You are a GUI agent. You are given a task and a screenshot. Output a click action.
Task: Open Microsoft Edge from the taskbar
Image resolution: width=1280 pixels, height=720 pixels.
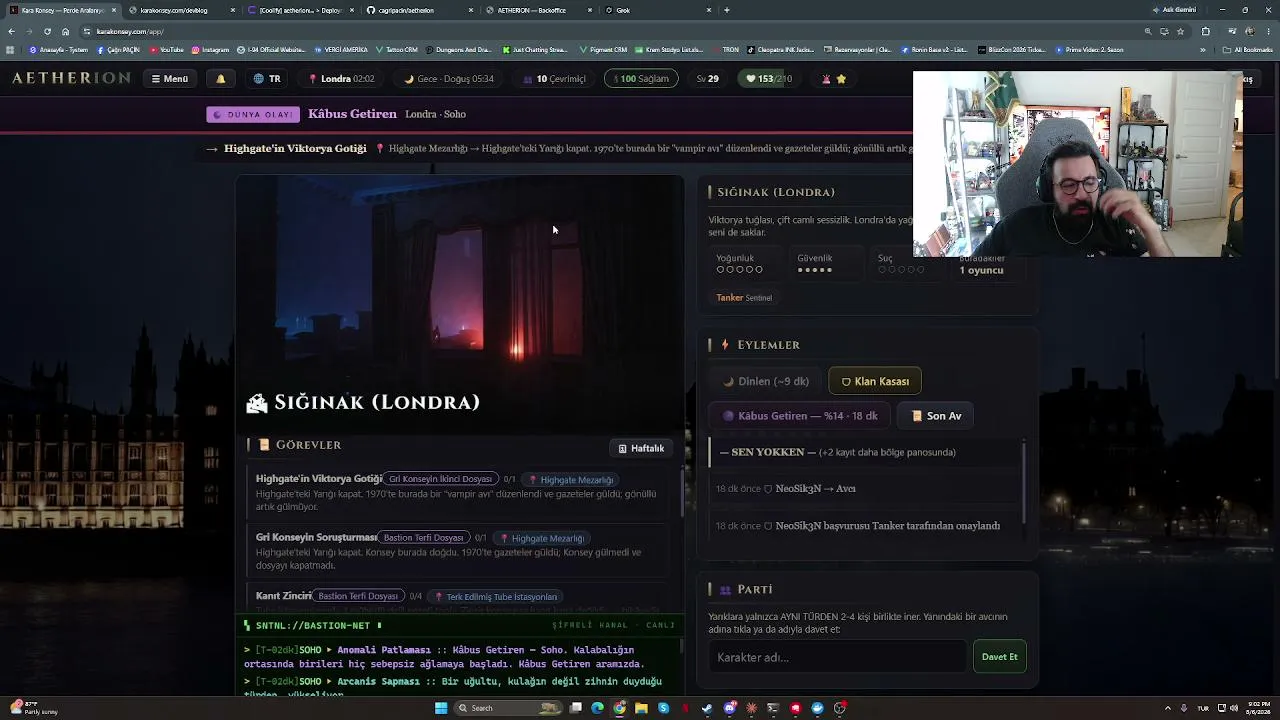click(598, 708)
